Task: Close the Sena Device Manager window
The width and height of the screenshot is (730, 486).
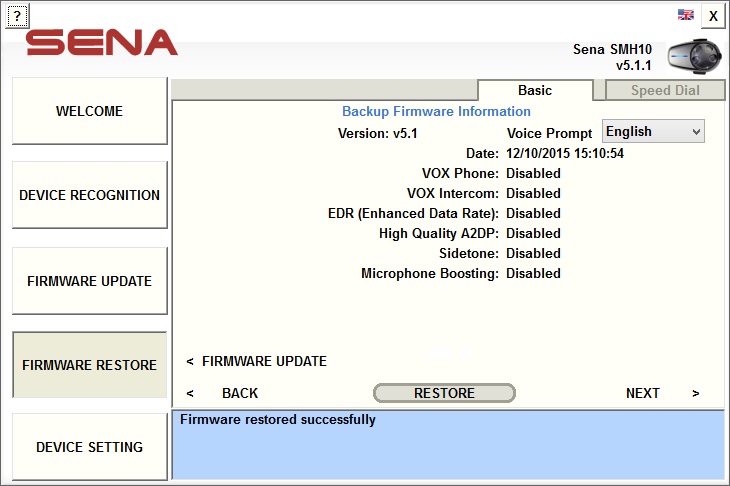Action: pos(713,16)
